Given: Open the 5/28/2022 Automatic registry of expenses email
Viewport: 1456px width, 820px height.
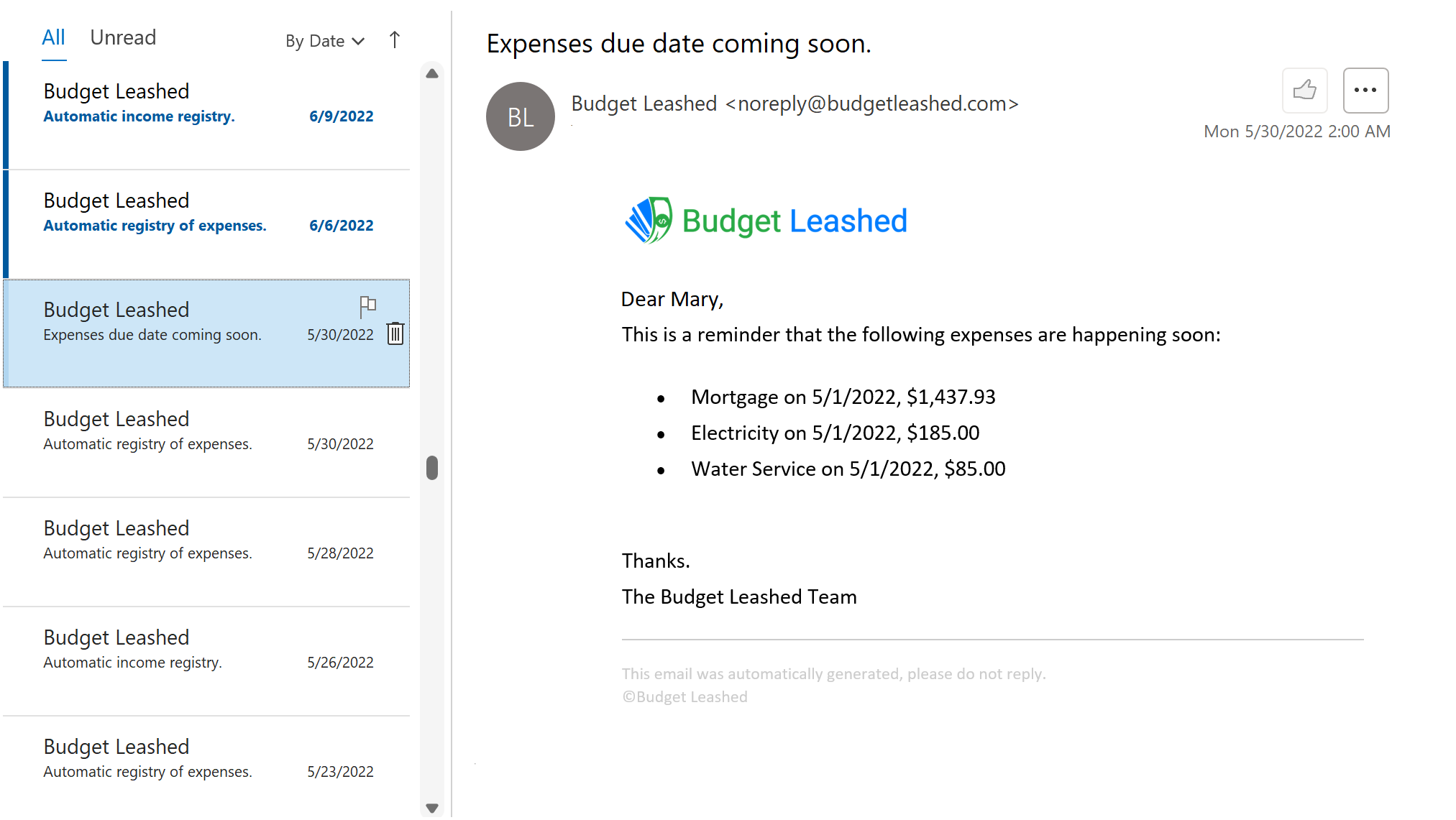Looking at the screenshot, I should 207,552.
